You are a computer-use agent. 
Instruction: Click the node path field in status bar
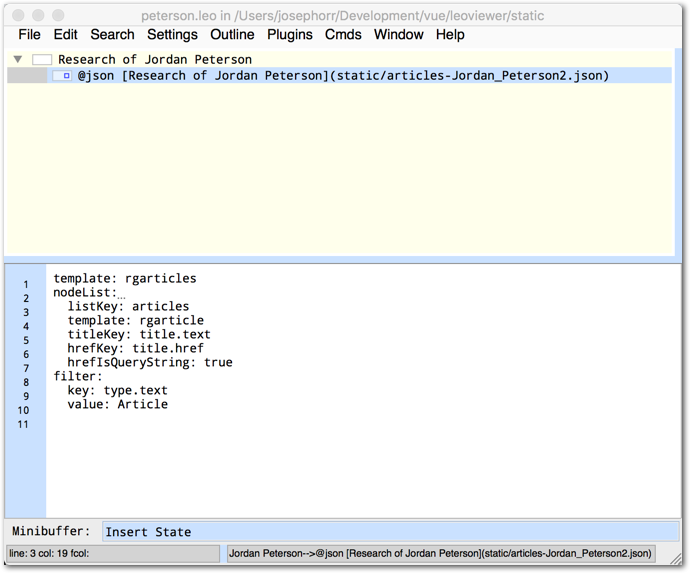441,553
